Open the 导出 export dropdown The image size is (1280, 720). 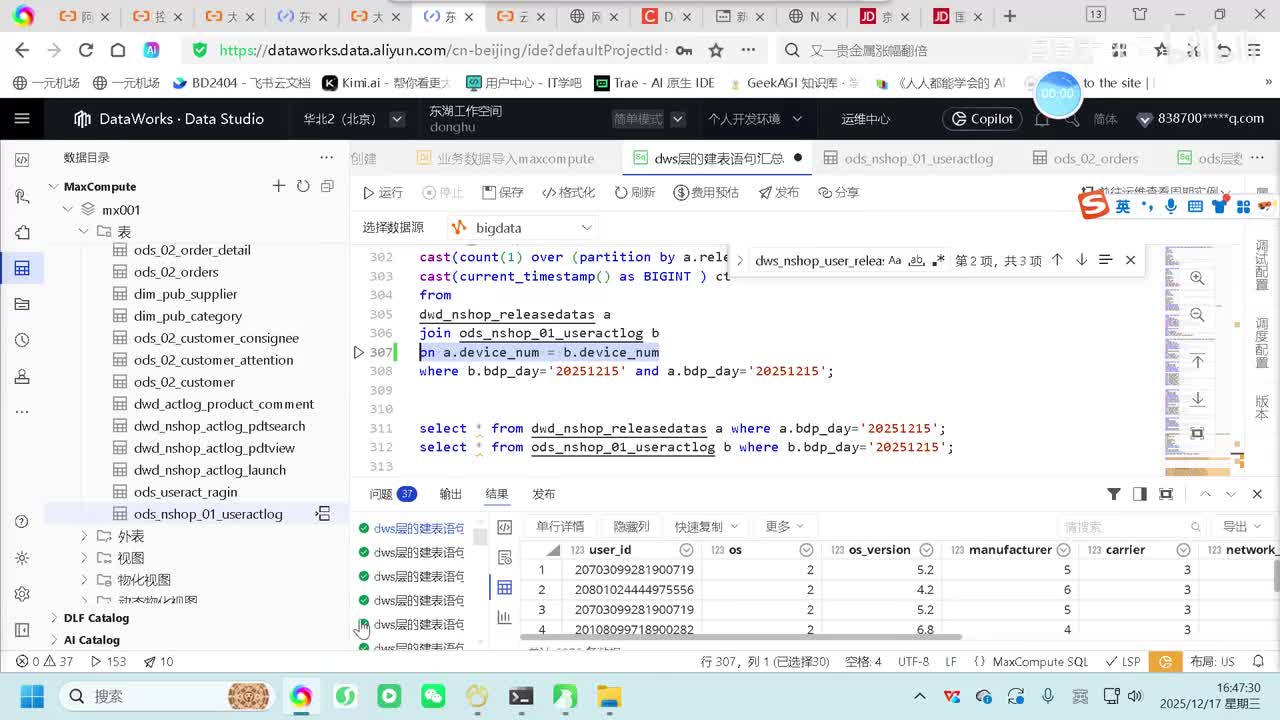coord(1242,526)
